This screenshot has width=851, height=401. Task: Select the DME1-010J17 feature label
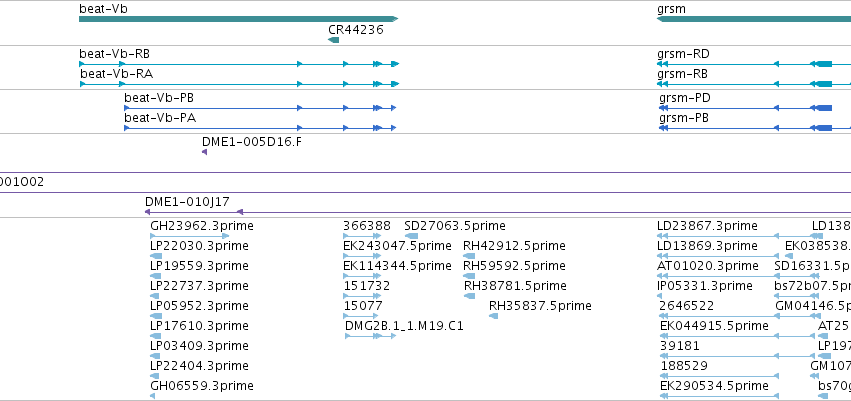187,202
